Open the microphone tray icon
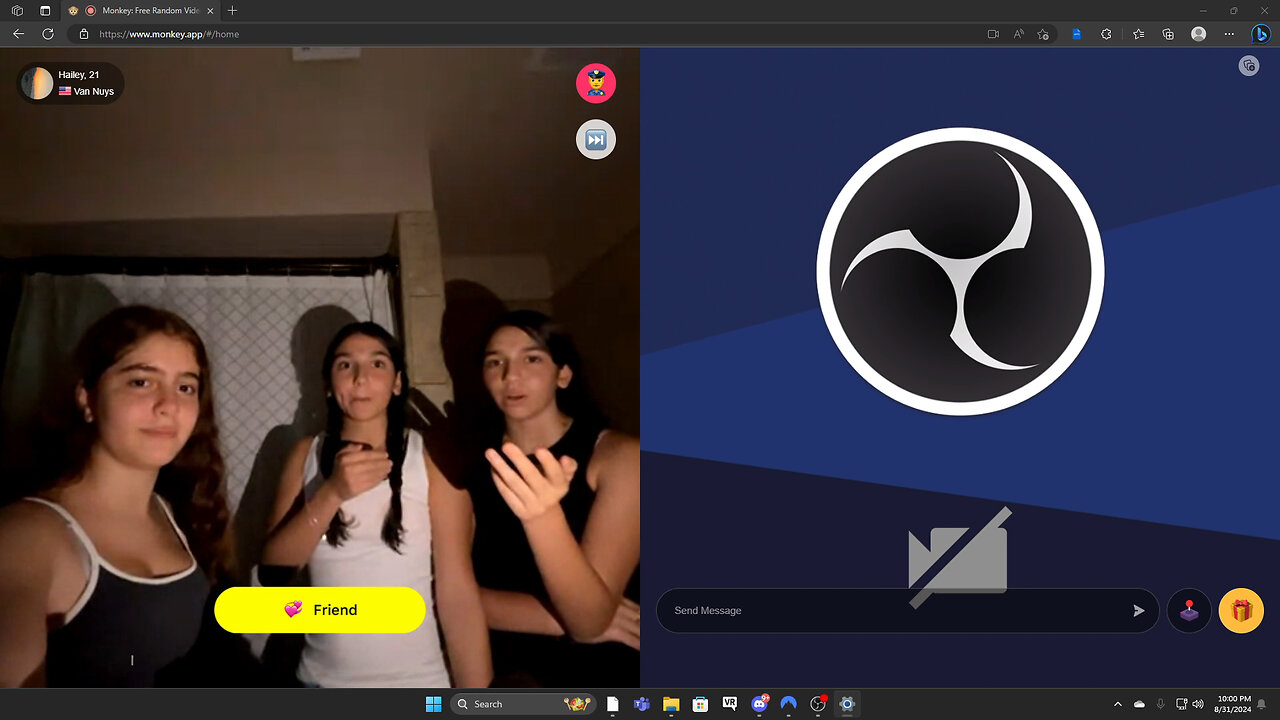The image size is (1280, 720). pyautogui.click(x=1160, y=704)
